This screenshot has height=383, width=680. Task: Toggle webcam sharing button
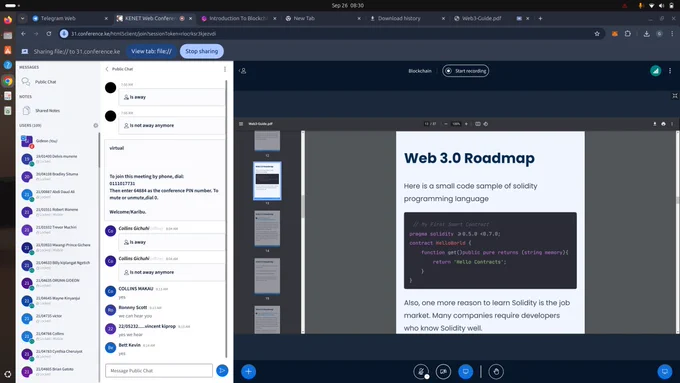(443, 372)
